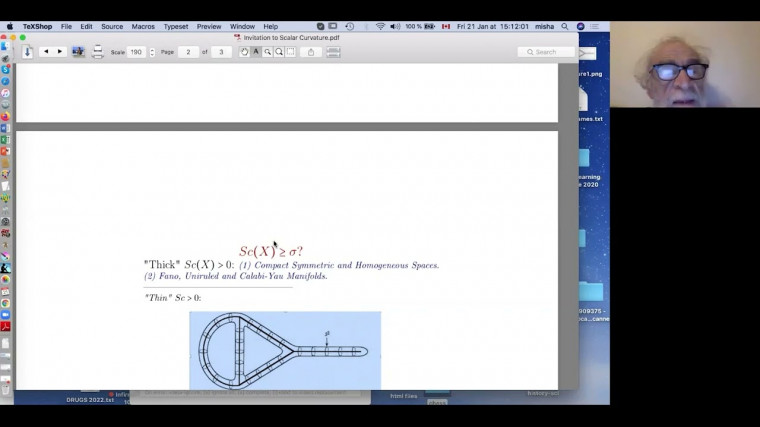Click the split window toolbar icon
Viewport: 760px width, 427px height.
click(333, 52)
